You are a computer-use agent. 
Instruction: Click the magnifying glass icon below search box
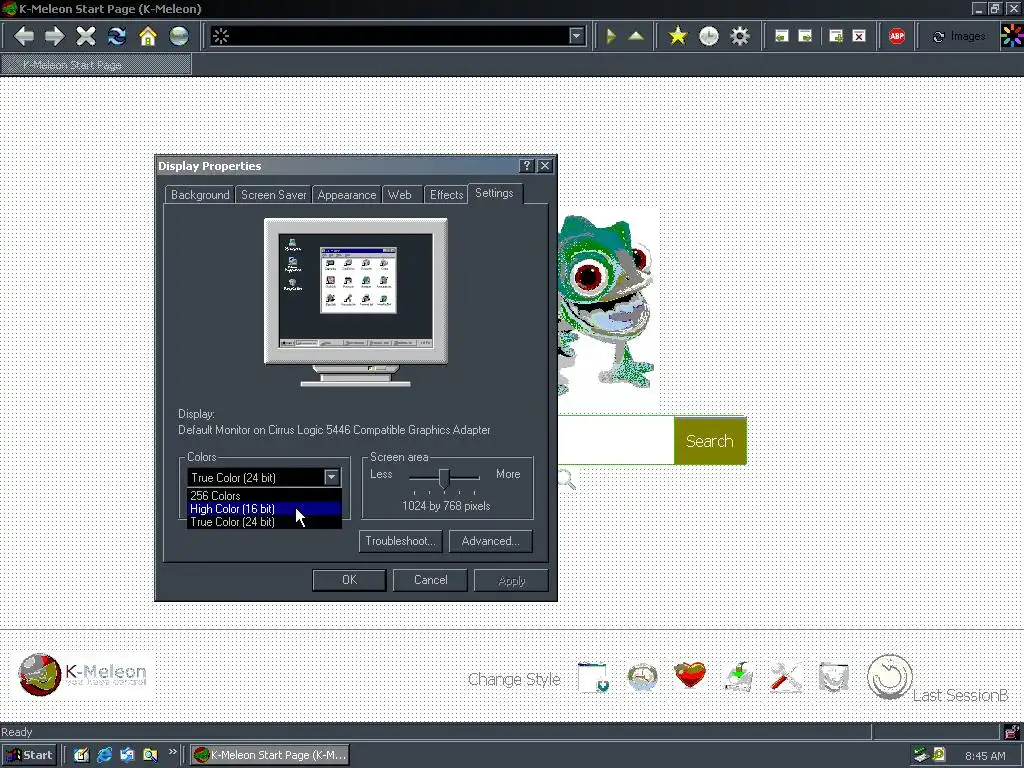(x=567, y=479)
